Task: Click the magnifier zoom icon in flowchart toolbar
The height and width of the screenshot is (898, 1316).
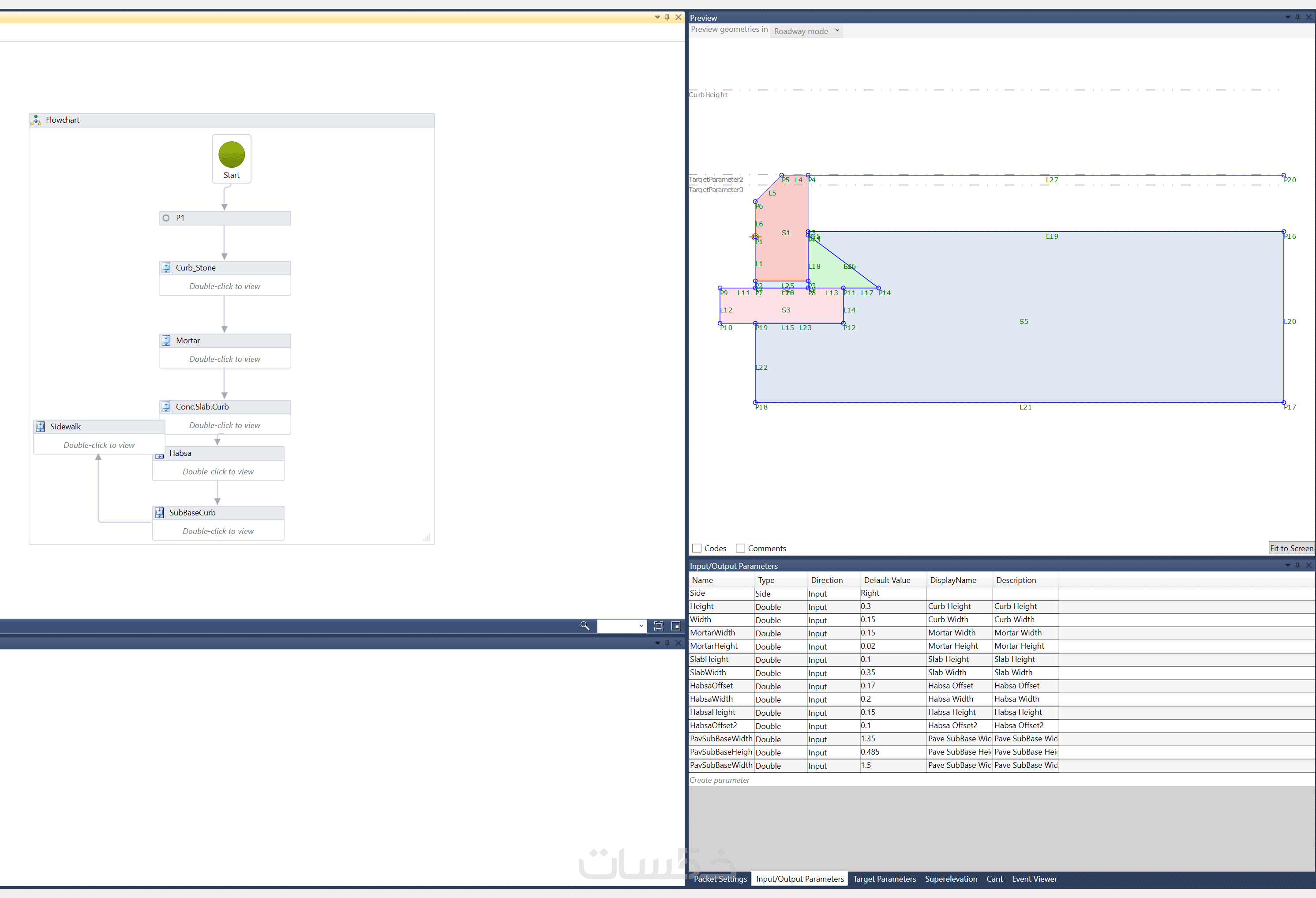Action: click(x=585, y=625)
